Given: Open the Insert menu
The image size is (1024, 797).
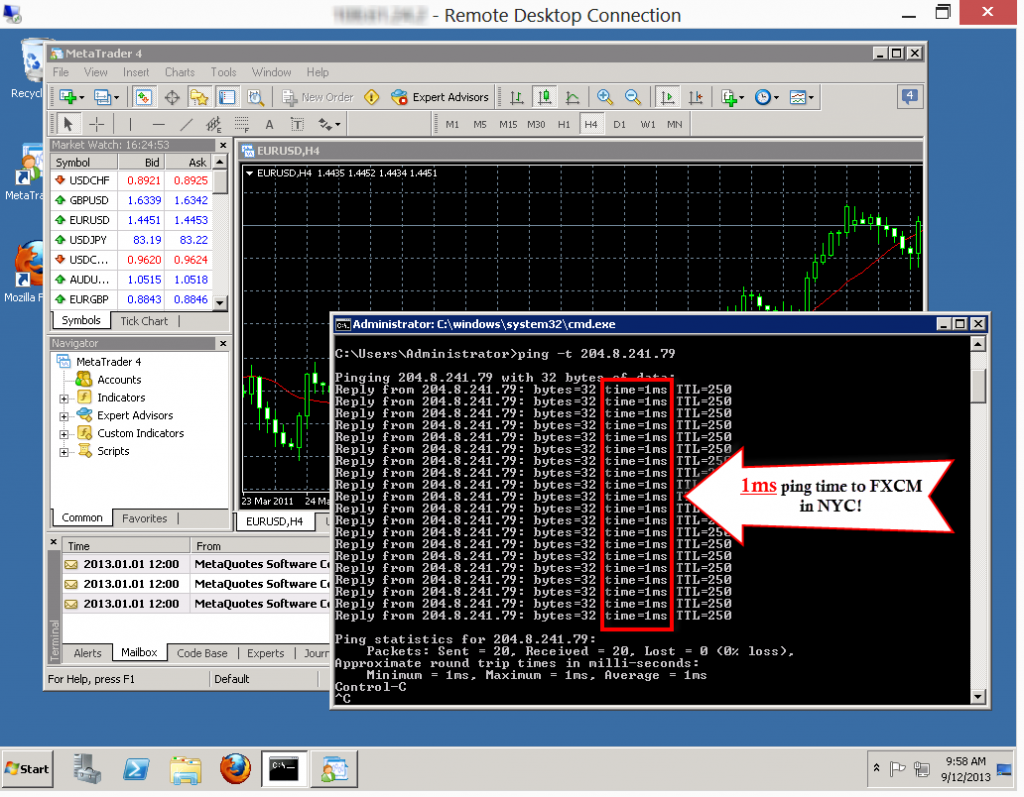Looking at the screenshot, I should (136, 72).
